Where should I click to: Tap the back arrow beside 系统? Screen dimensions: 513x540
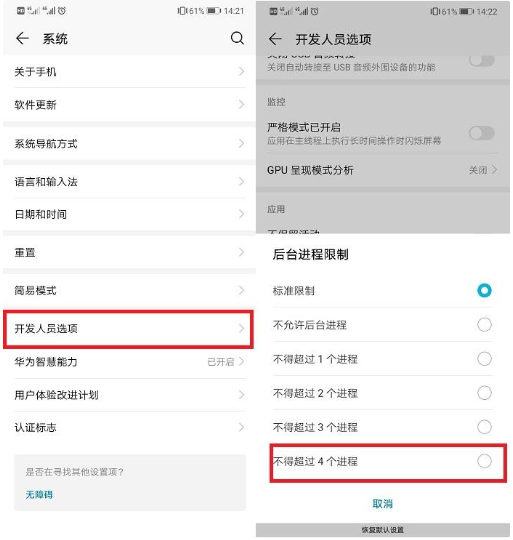pyautogui.click(x=22, y=38)
